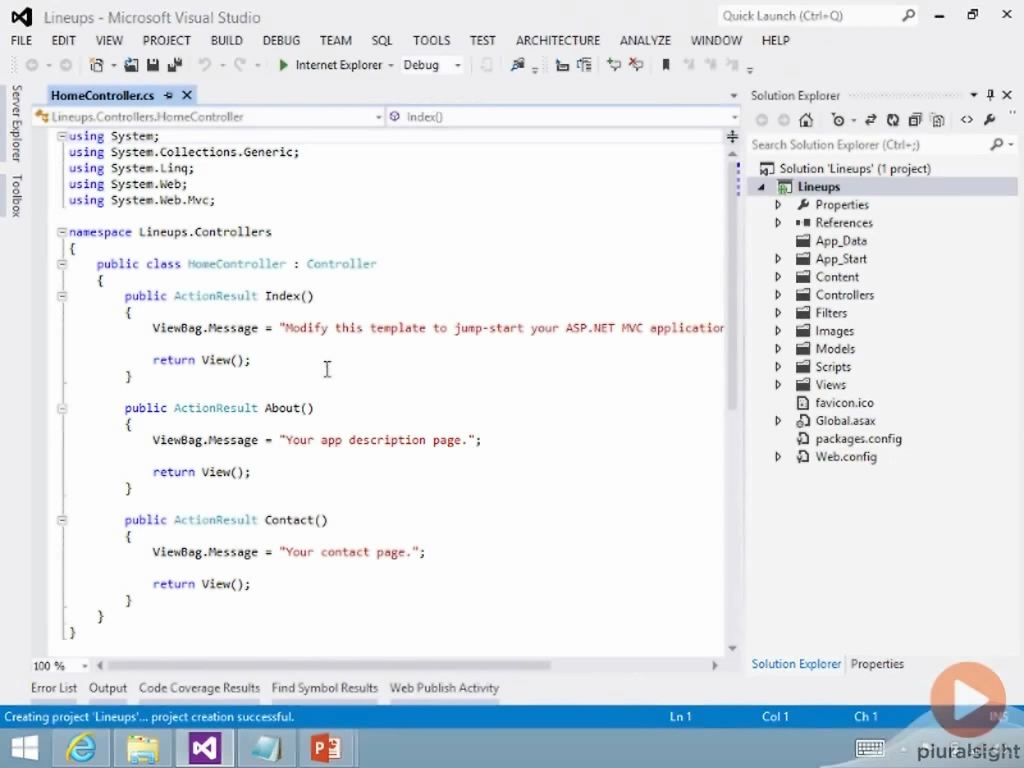
Task: Save the current file with the floppy icon
Action: pos(153,65)
